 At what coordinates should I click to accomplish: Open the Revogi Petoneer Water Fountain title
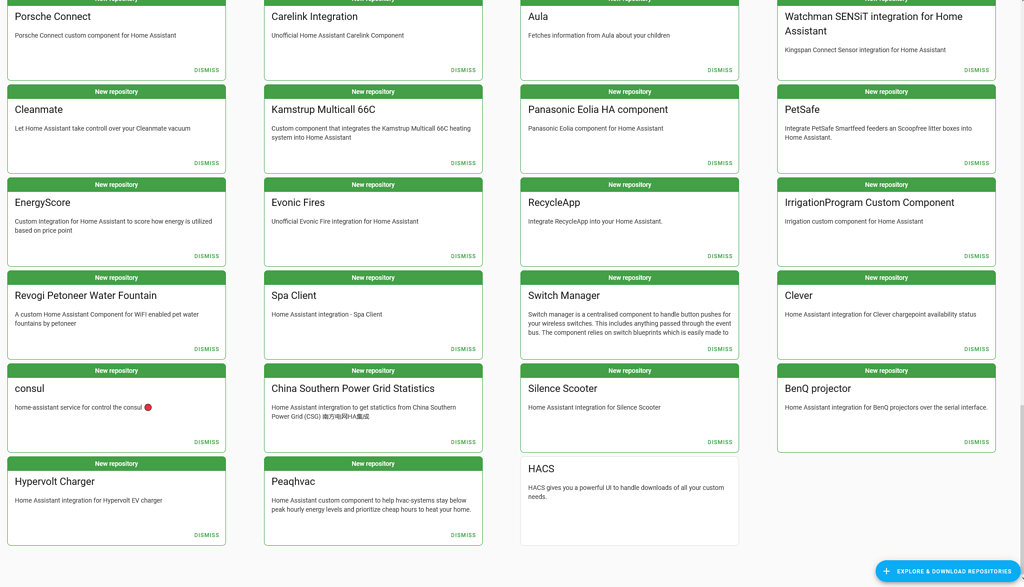(x=86, y=296)
